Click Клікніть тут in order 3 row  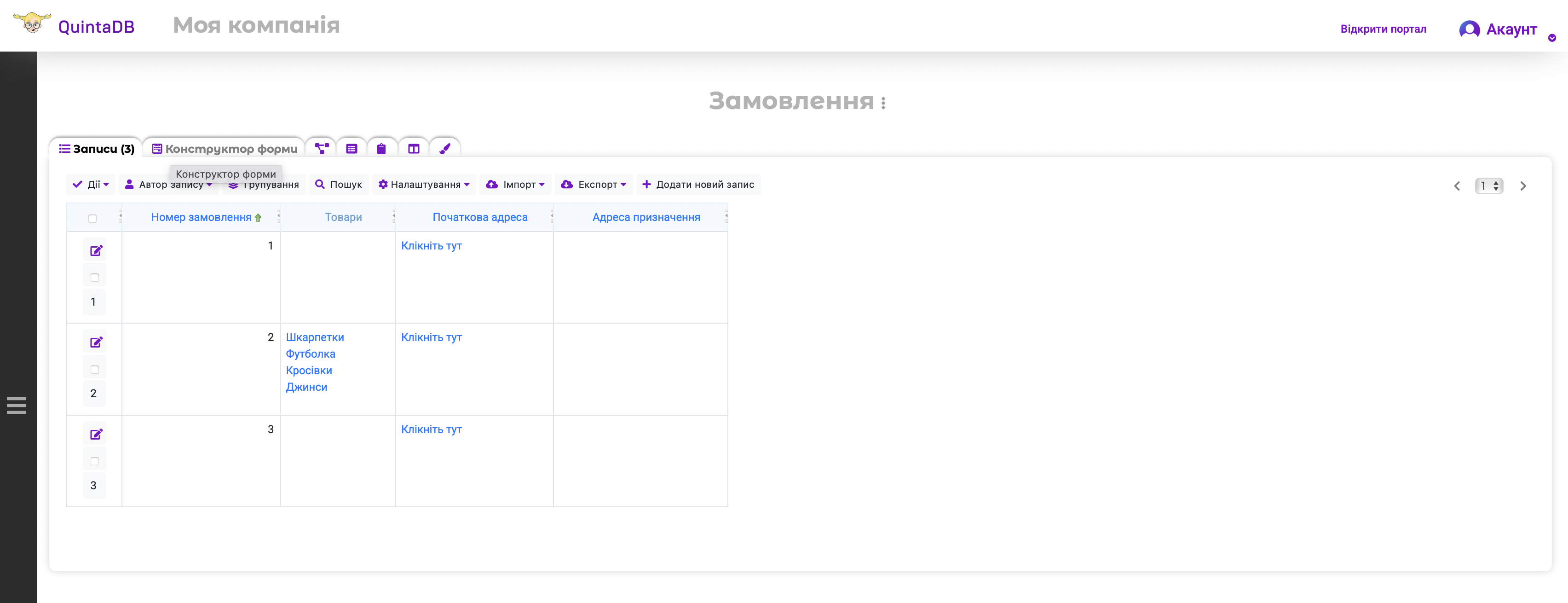[x=432, y=429]
